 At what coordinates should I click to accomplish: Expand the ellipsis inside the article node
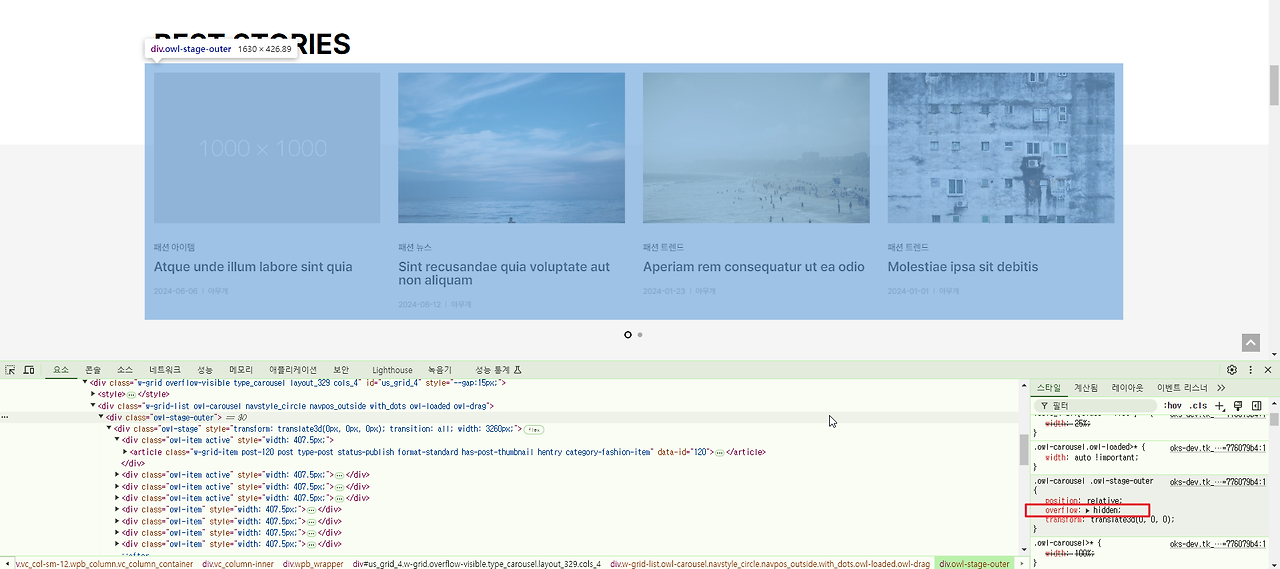[x=719, y=452]
